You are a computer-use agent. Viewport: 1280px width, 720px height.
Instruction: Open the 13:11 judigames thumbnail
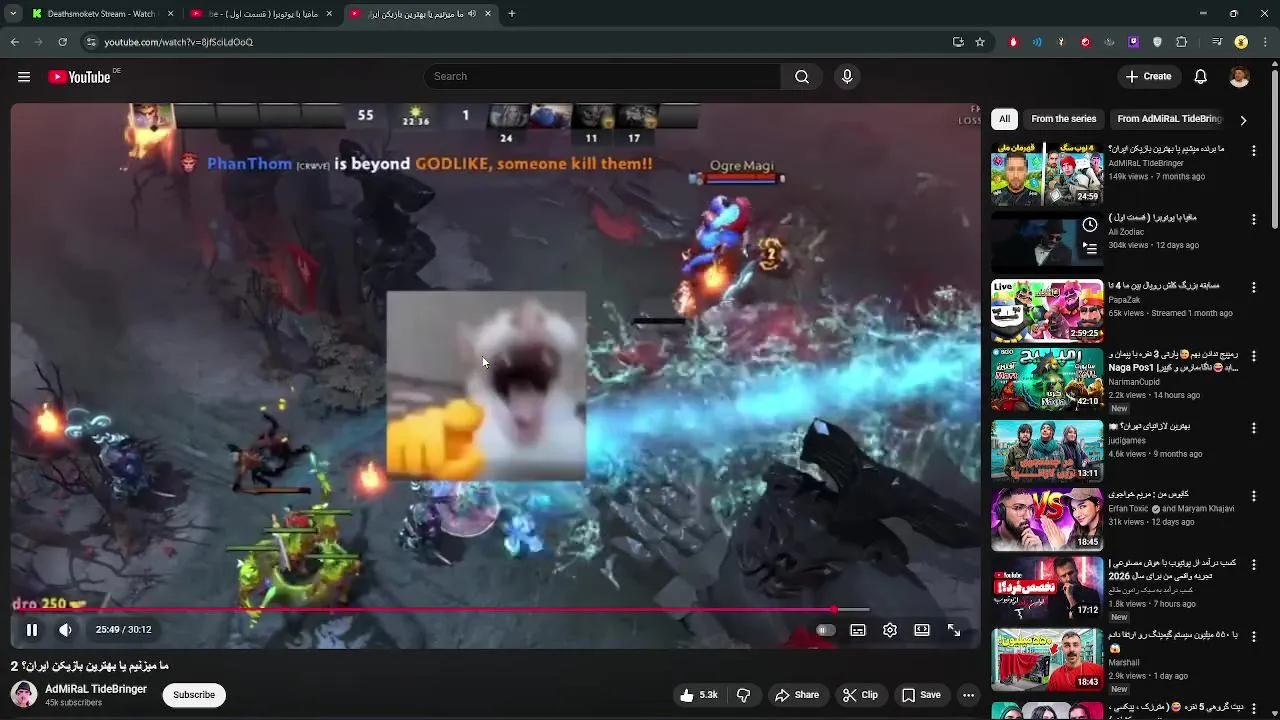point(1047,451)
